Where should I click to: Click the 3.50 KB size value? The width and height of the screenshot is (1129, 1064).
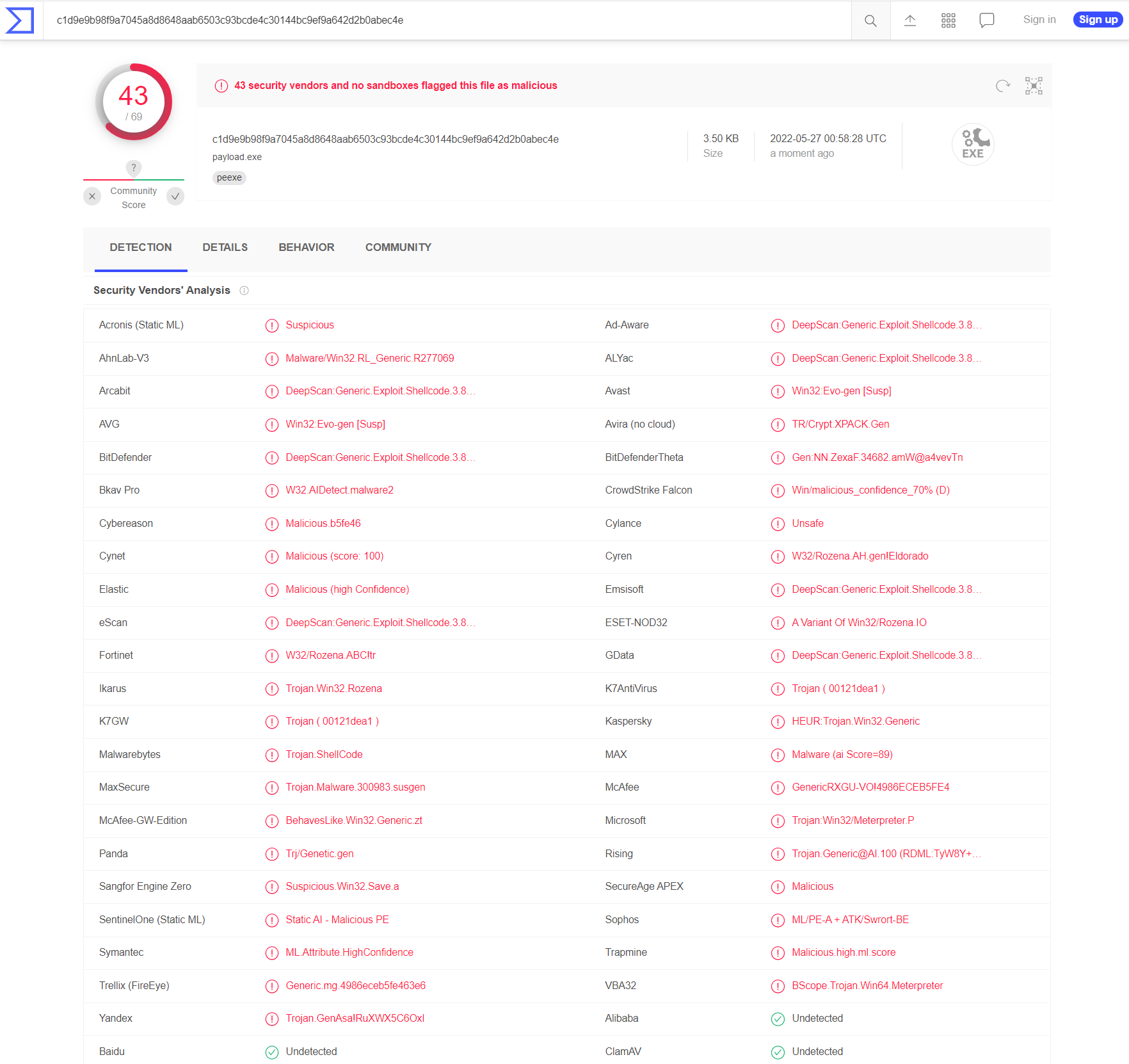(x=721, y=139)
